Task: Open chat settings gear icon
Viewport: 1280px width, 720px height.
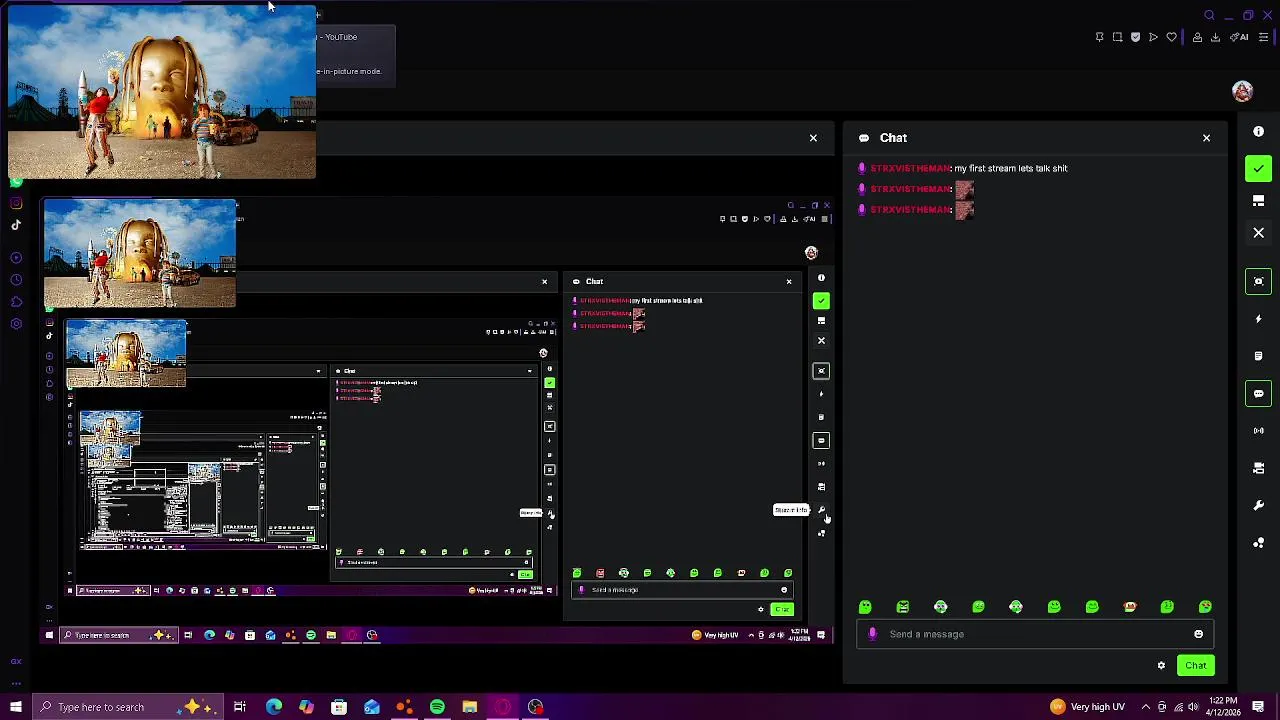Action: [1161, 665]
